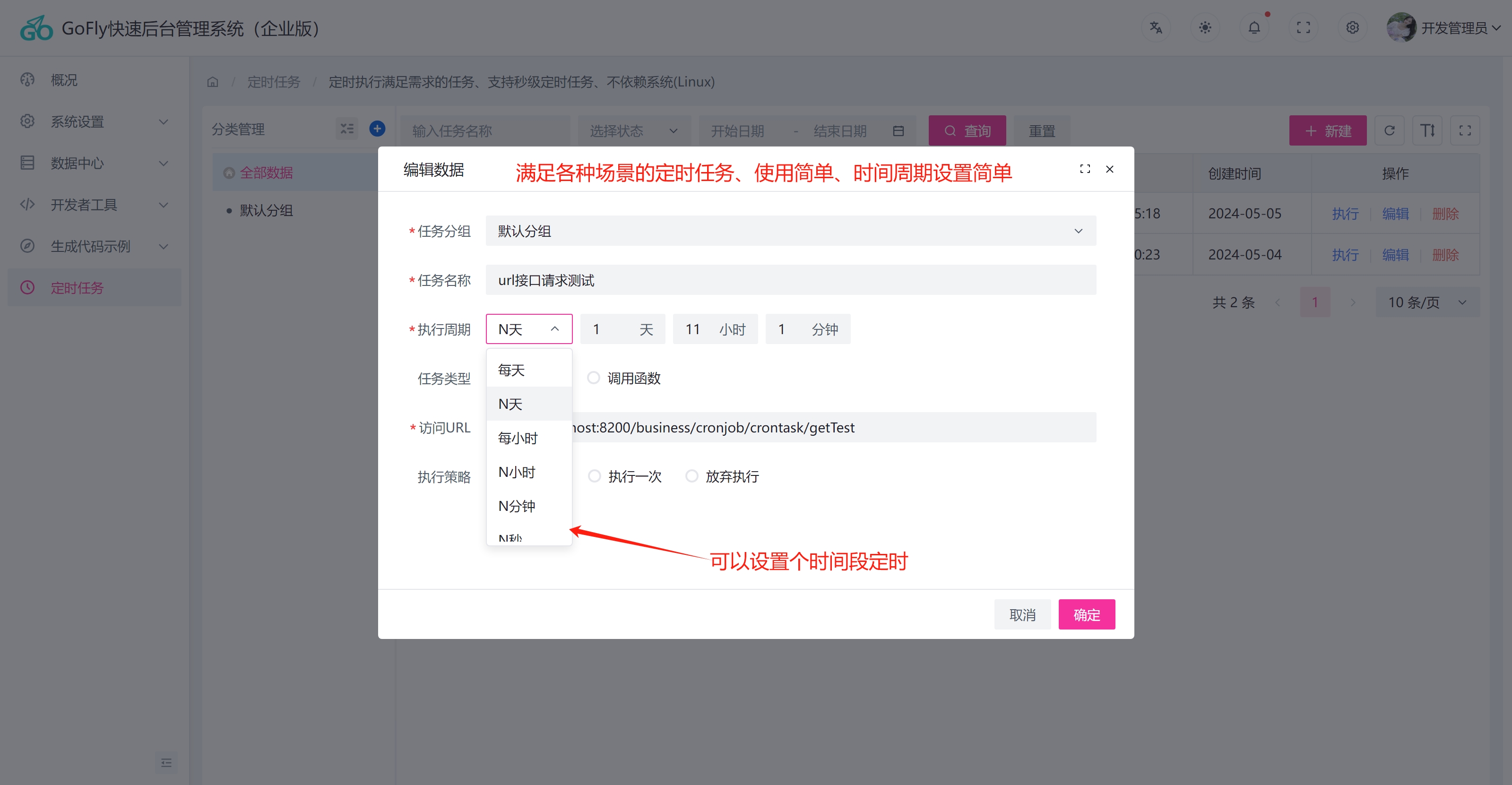Add a category with the plus icon

coord(378,129)
